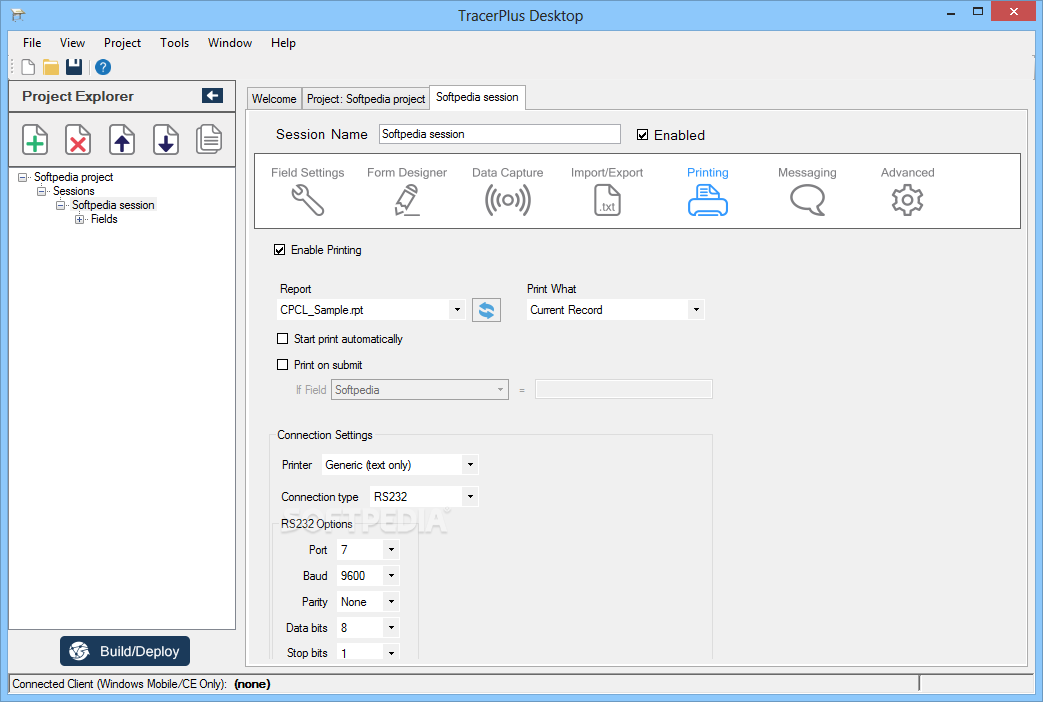This screenshot has height=702, width=1043.
Task: Open the View menu
Action: pyautogui.click(x=73, y=43)
